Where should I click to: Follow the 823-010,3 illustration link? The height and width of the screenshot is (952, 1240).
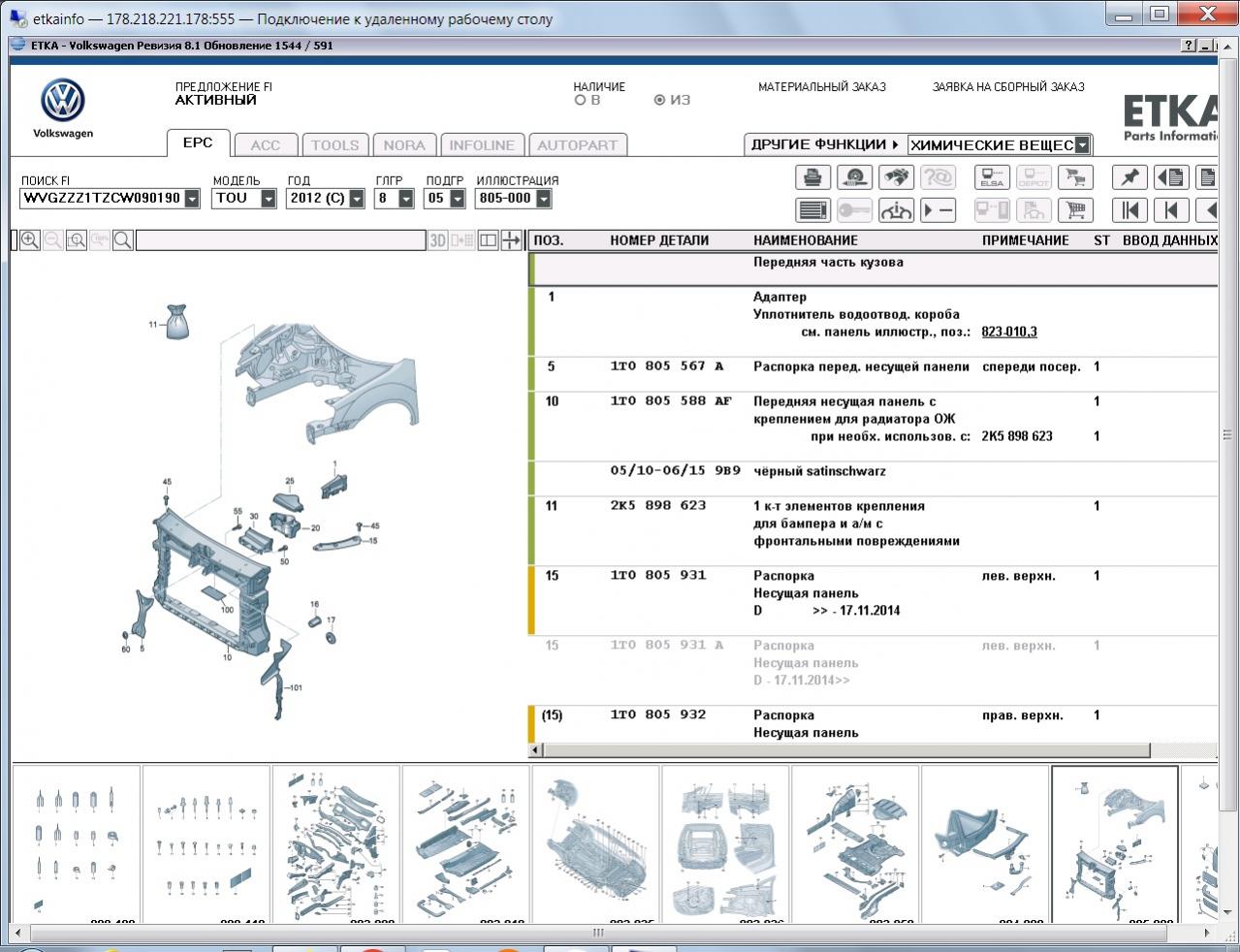click(1009, 332)
